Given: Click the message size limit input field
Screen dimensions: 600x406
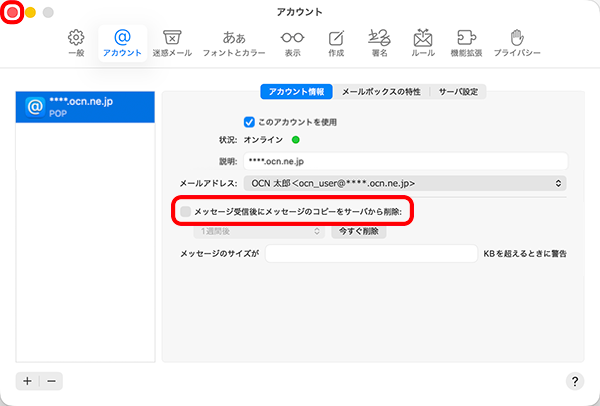Looking at the screenshot, I should click(371, 254).
